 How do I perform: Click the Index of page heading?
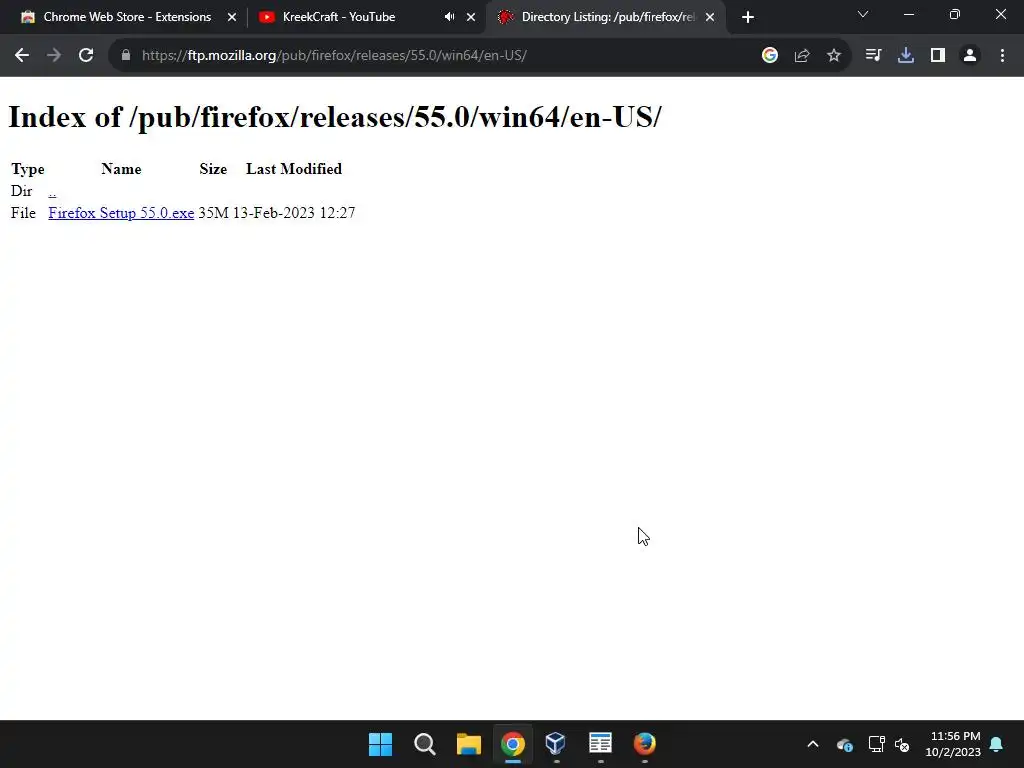tap(335, 118)
